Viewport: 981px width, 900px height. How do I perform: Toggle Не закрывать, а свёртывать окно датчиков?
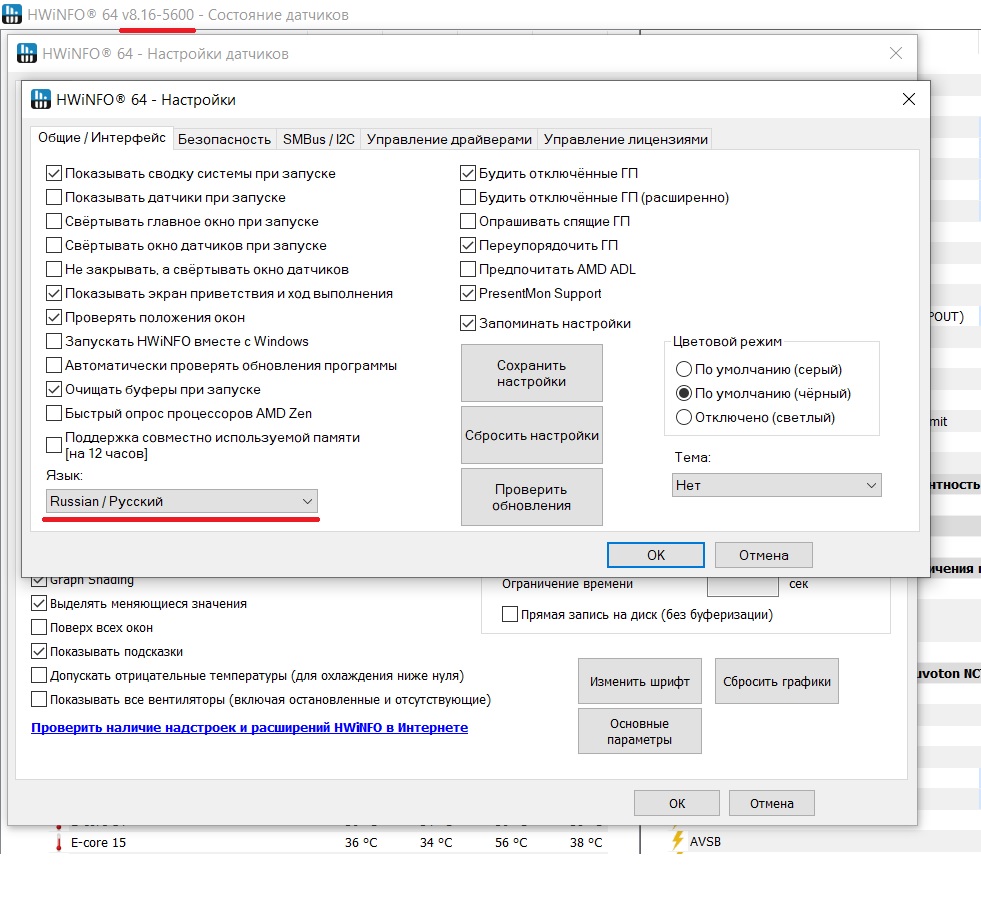tap(54, 269)
